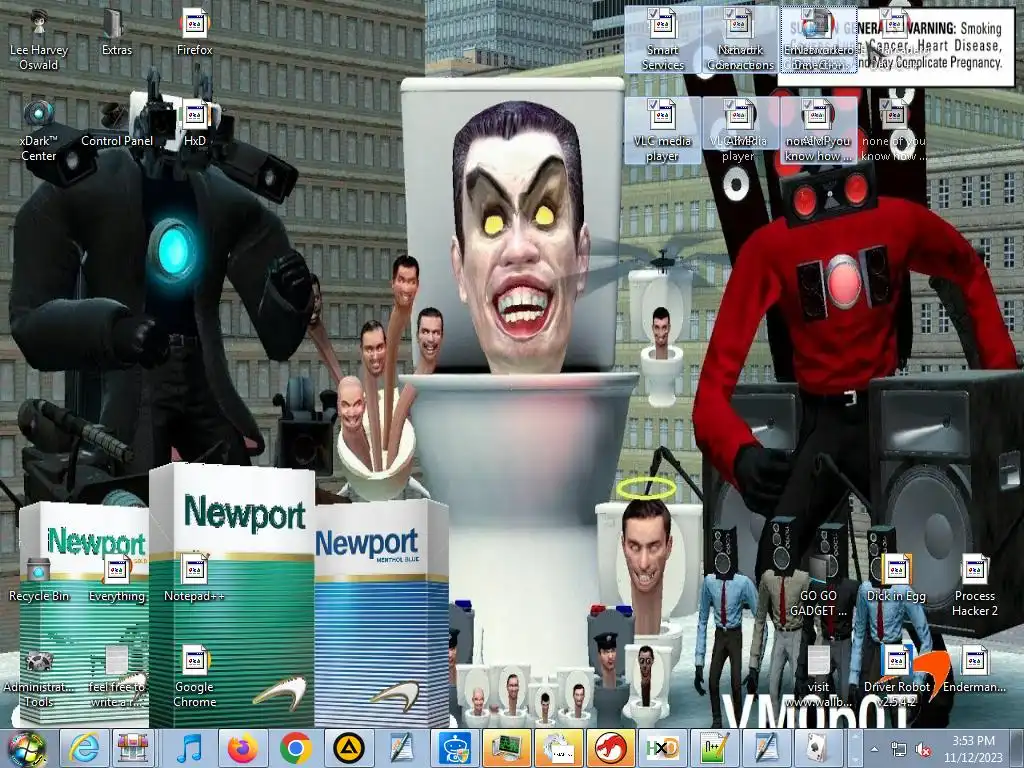
Task: Uncheck the Smart Services icon checkbox
Action: tap(652, 13)
